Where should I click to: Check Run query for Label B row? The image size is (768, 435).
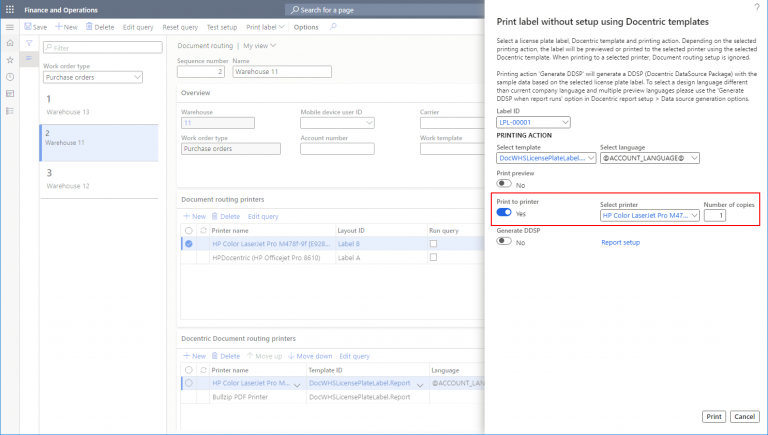click(433, 243)
